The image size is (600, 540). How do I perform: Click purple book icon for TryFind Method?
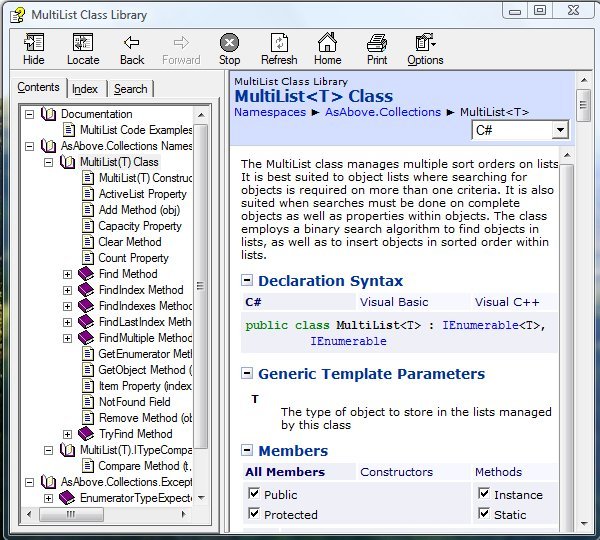pos(86,434)
